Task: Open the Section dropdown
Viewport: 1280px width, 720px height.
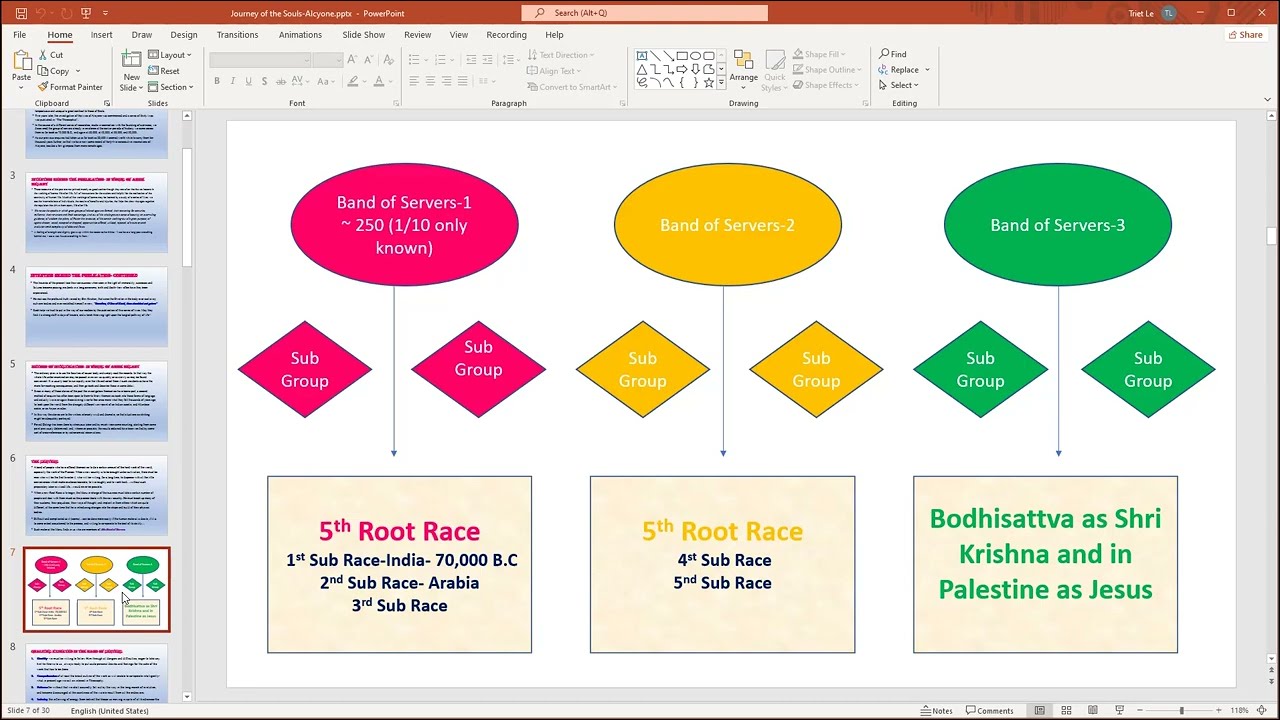Action: click(171, 87)
